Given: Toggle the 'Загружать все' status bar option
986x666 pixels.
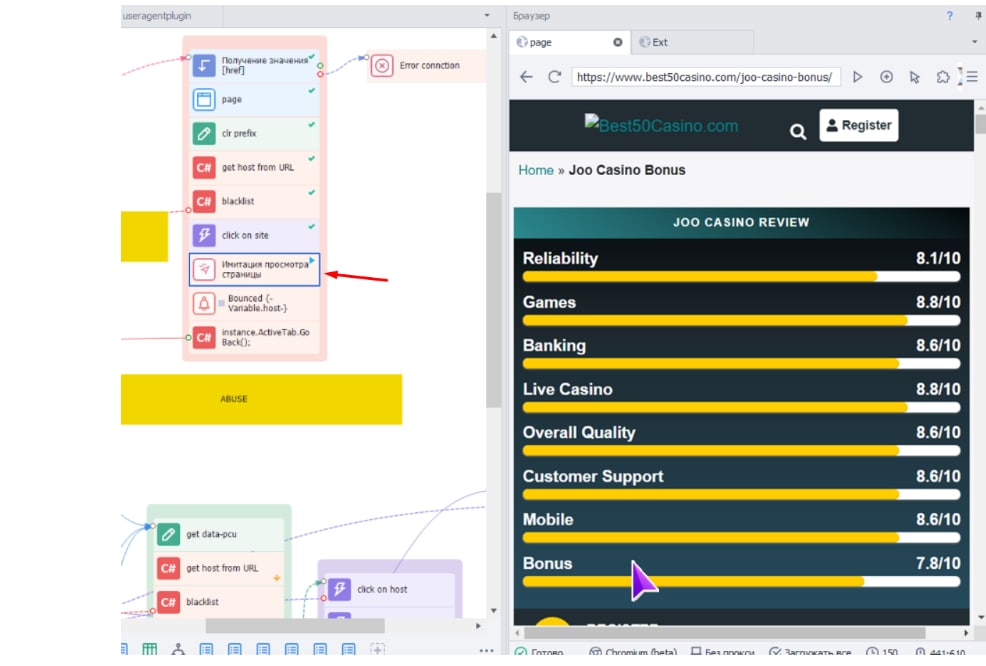Looking at the screenshot, I should point(806,653).
